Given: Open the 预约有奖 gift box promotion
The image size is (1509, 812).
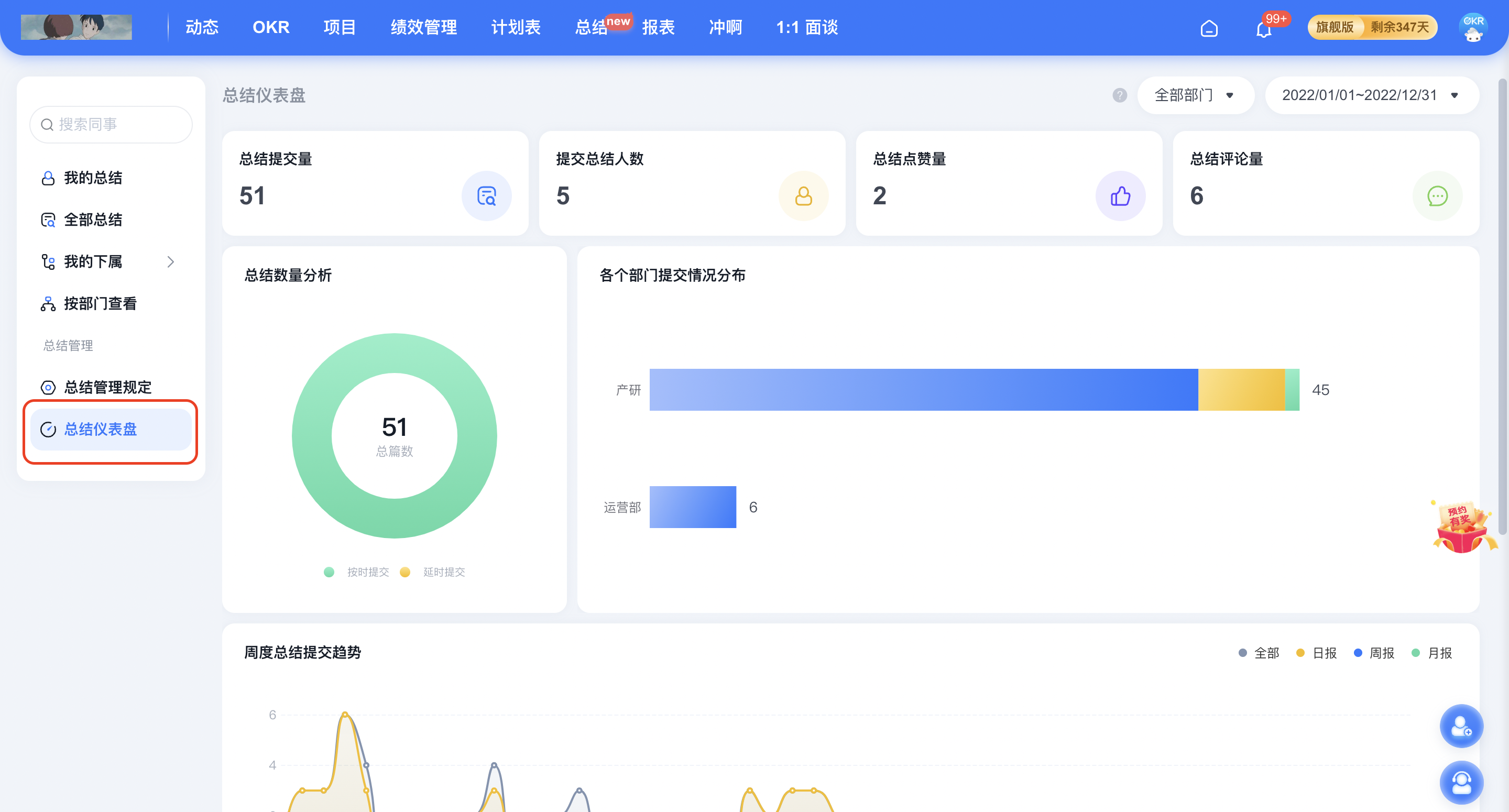Looking at the screenshot, I should pos(1464,526).
